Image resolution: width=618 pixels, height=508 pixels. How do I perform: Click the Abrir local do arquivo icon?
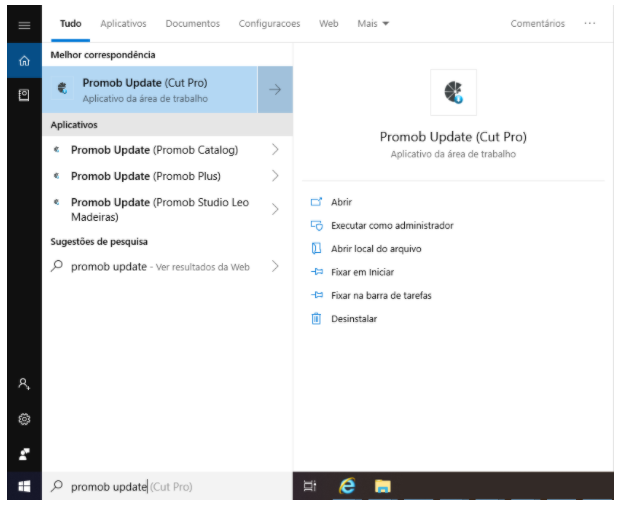click(316, 248)
